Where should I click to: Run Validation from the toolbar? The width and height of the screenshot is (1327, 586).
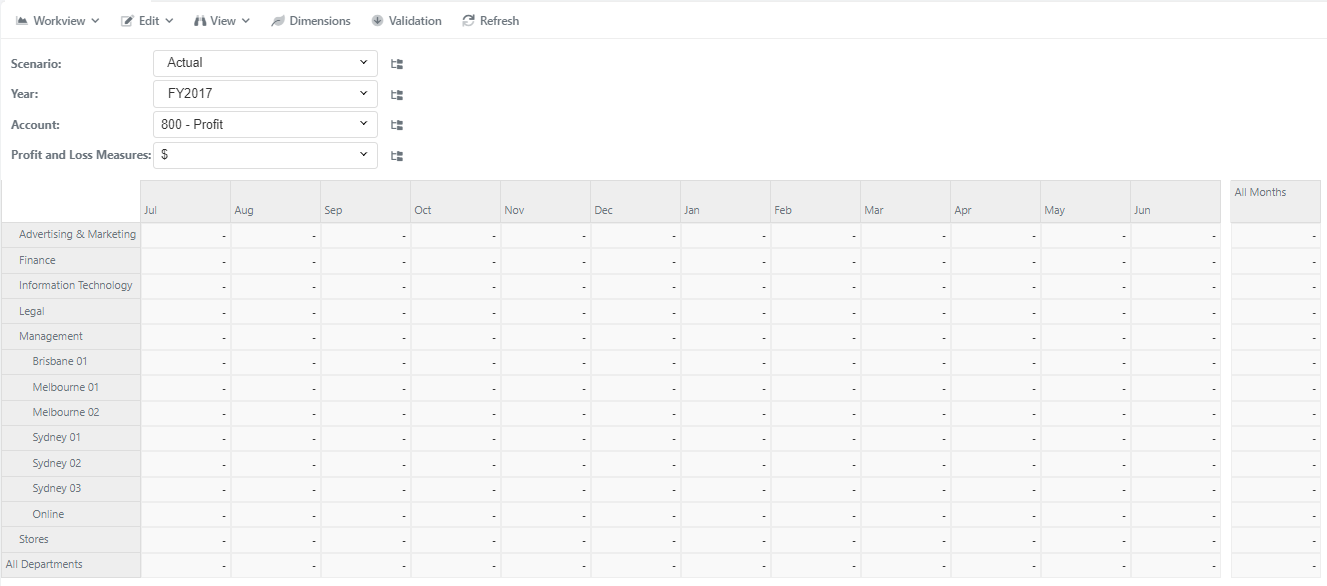point(406,21)
